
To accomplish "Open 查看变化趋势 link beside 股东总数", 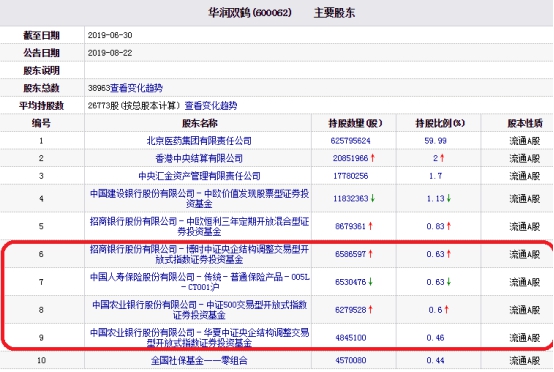I will (136, 88).
